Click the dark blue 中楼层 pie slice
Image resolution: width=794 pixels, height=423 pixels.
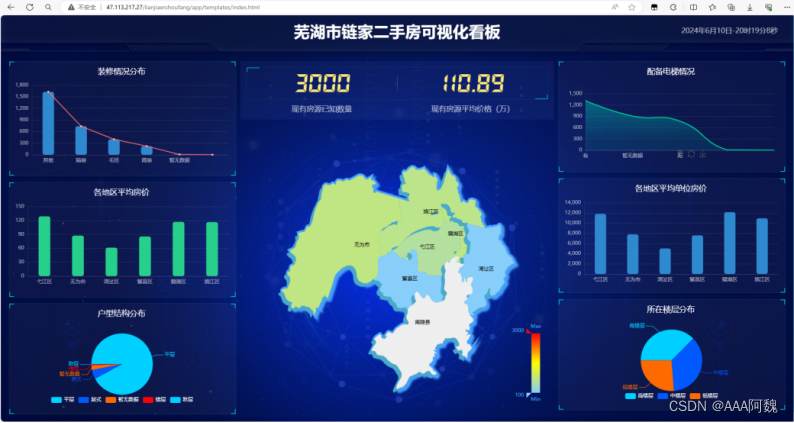pyautogui.click(x=688, y=366)
